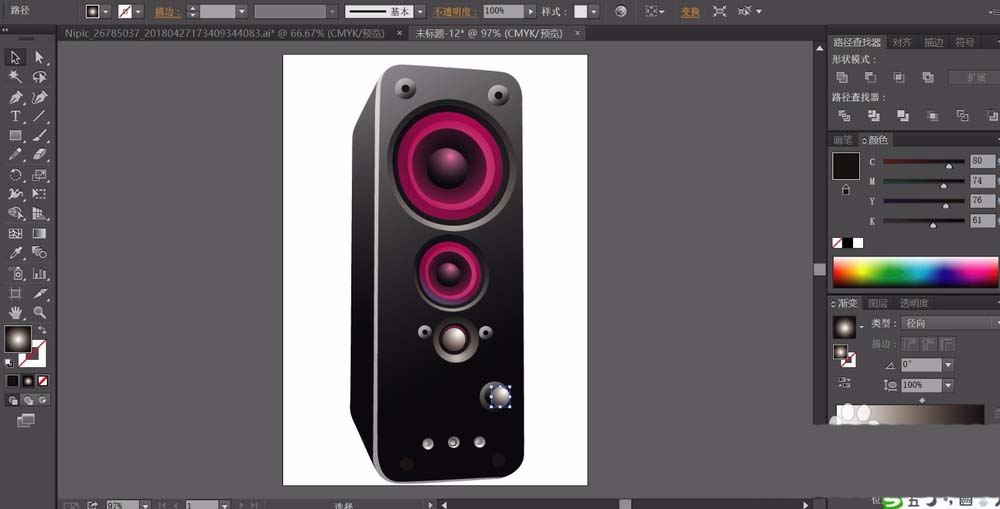This screenshot has width=1000, height=509.
Task: Open the aspect ratio 100% dropdown
Action: point(948,385)
